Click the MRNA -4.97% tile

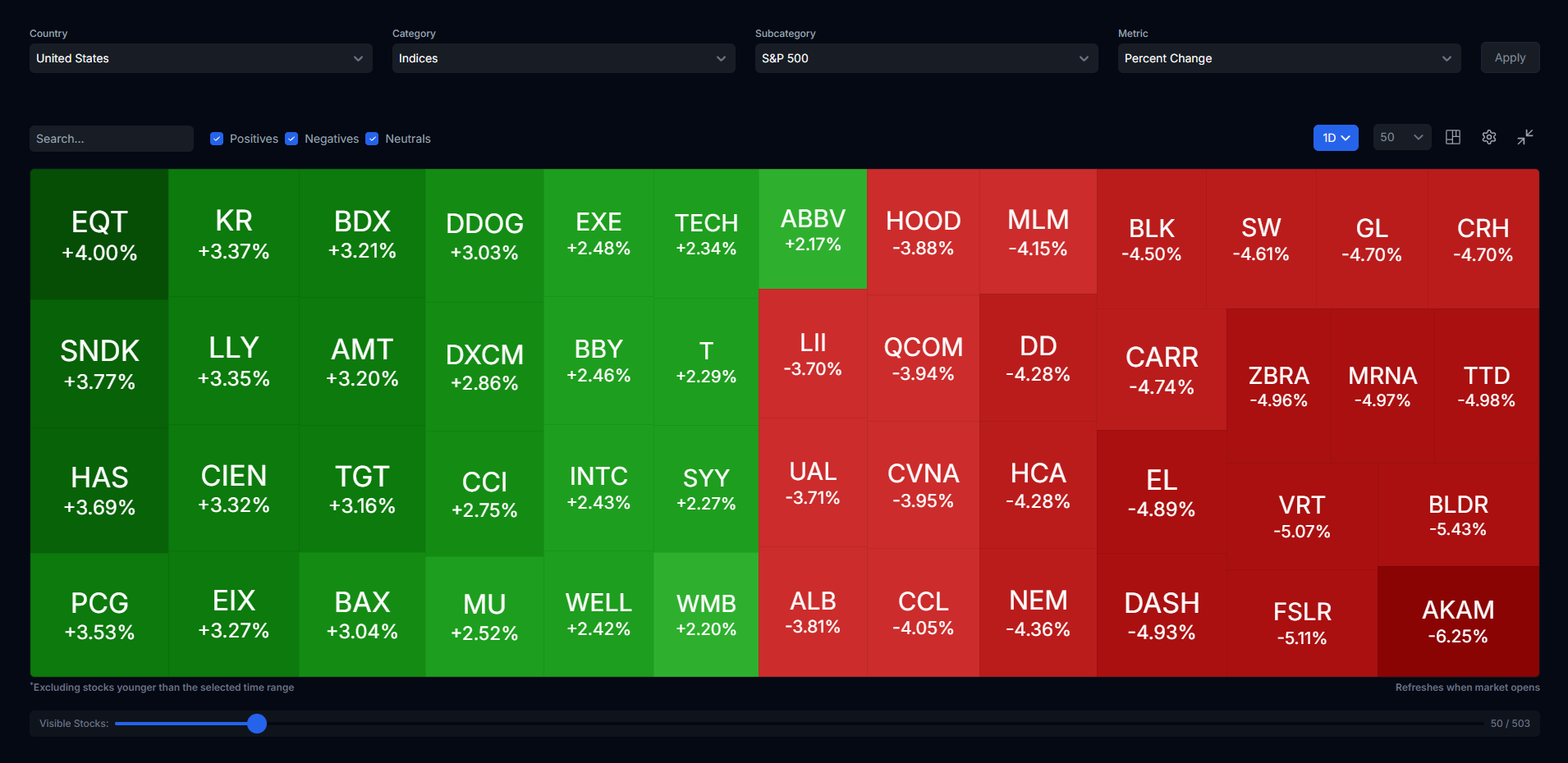pyautogui.click(x=1382, y=386)
